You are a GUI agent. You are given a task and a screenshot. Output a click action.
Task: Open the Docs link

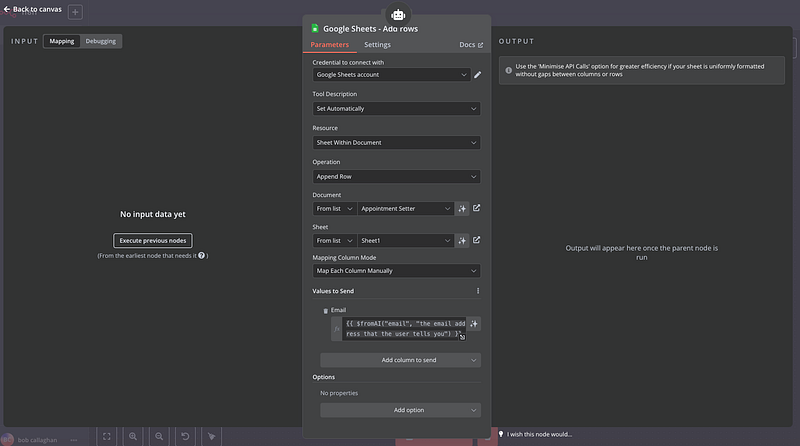[x=470, y=45]
